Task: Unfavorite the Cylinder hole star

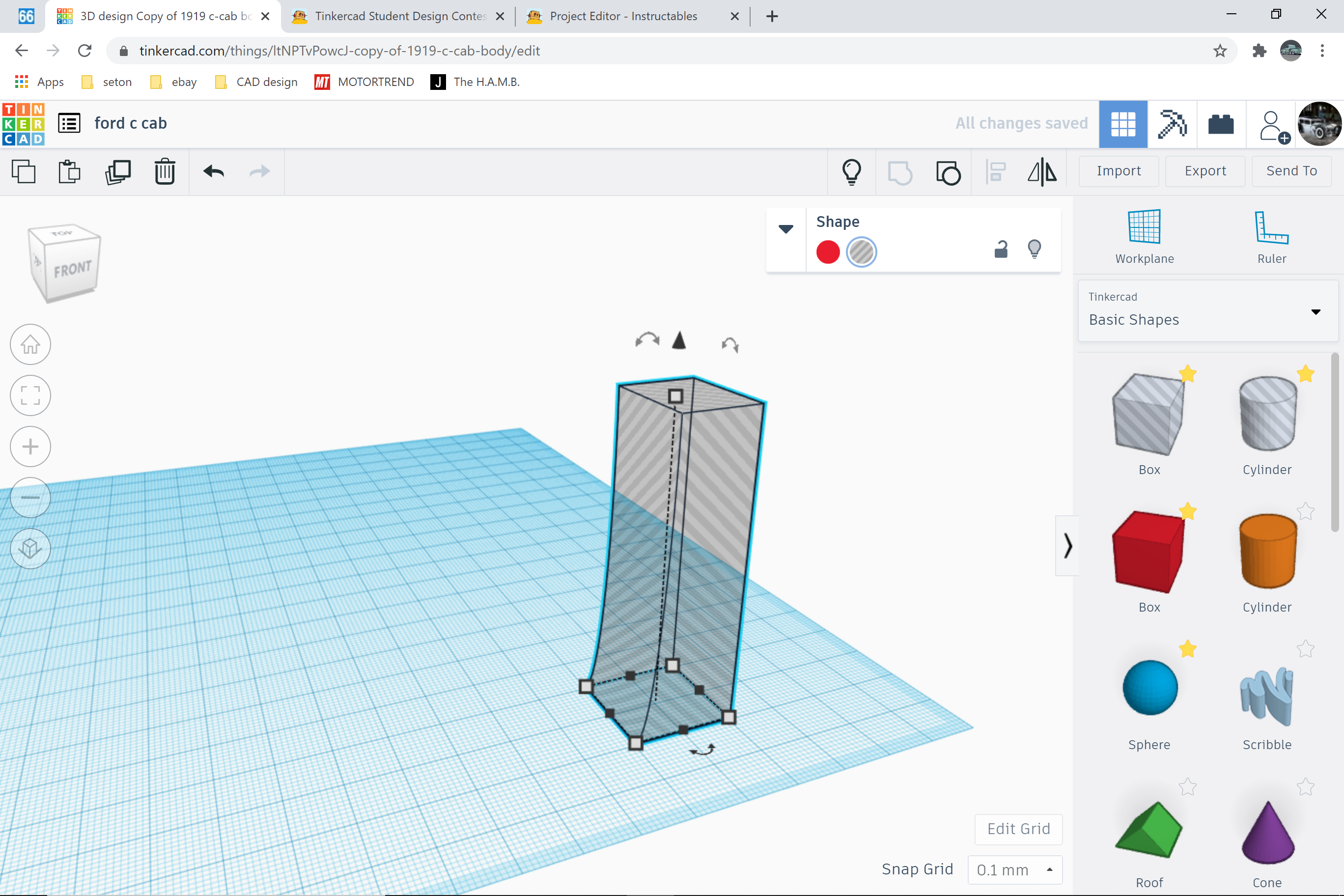Action: point(1305,374)
